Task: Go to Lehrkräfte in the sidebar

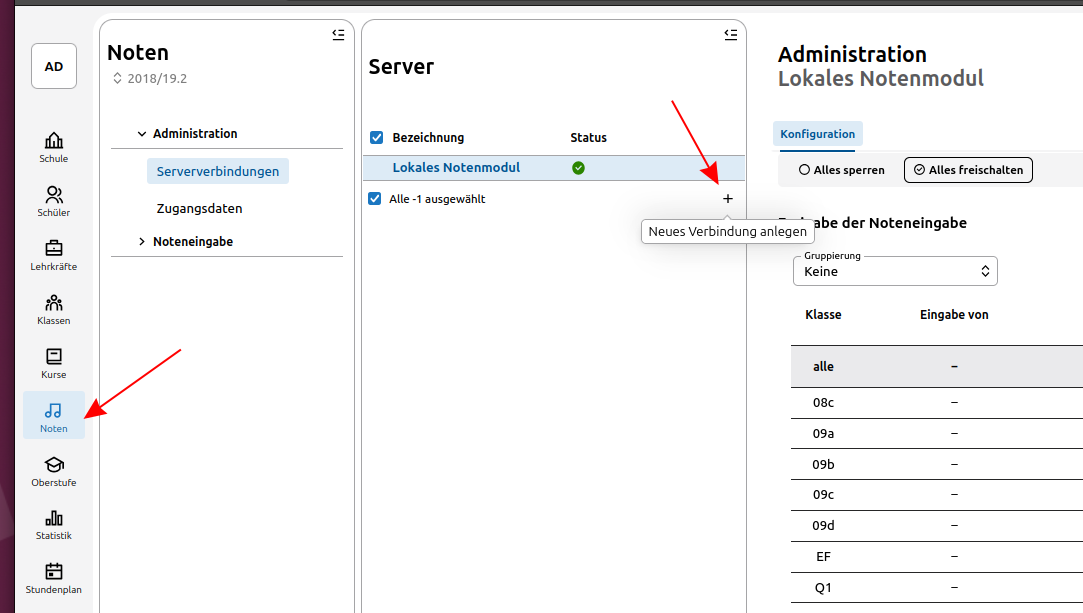Action: [x=54, y=254]
